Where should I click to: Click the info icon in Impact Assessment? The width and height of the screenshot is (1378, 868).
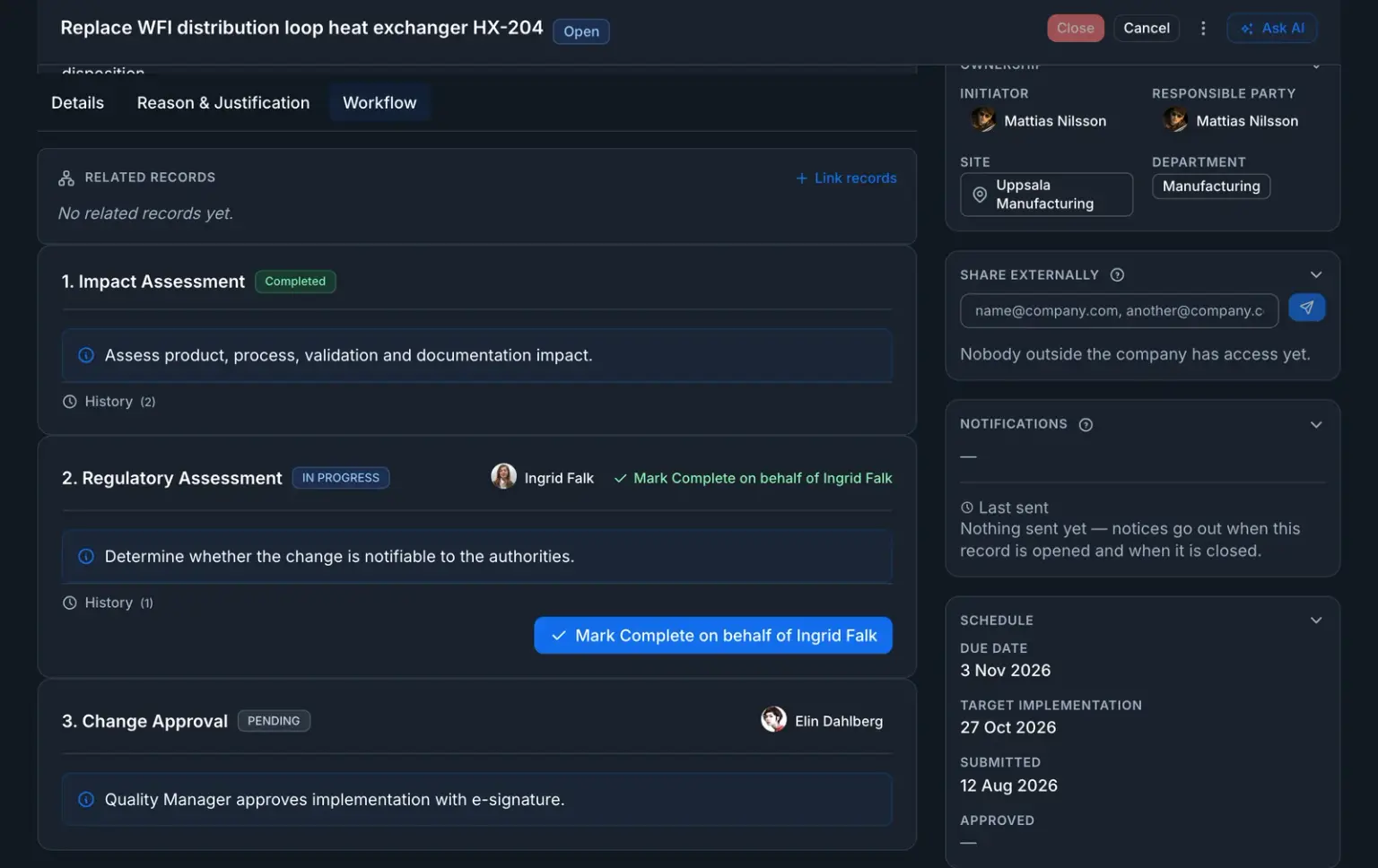(x=86, y=355)
